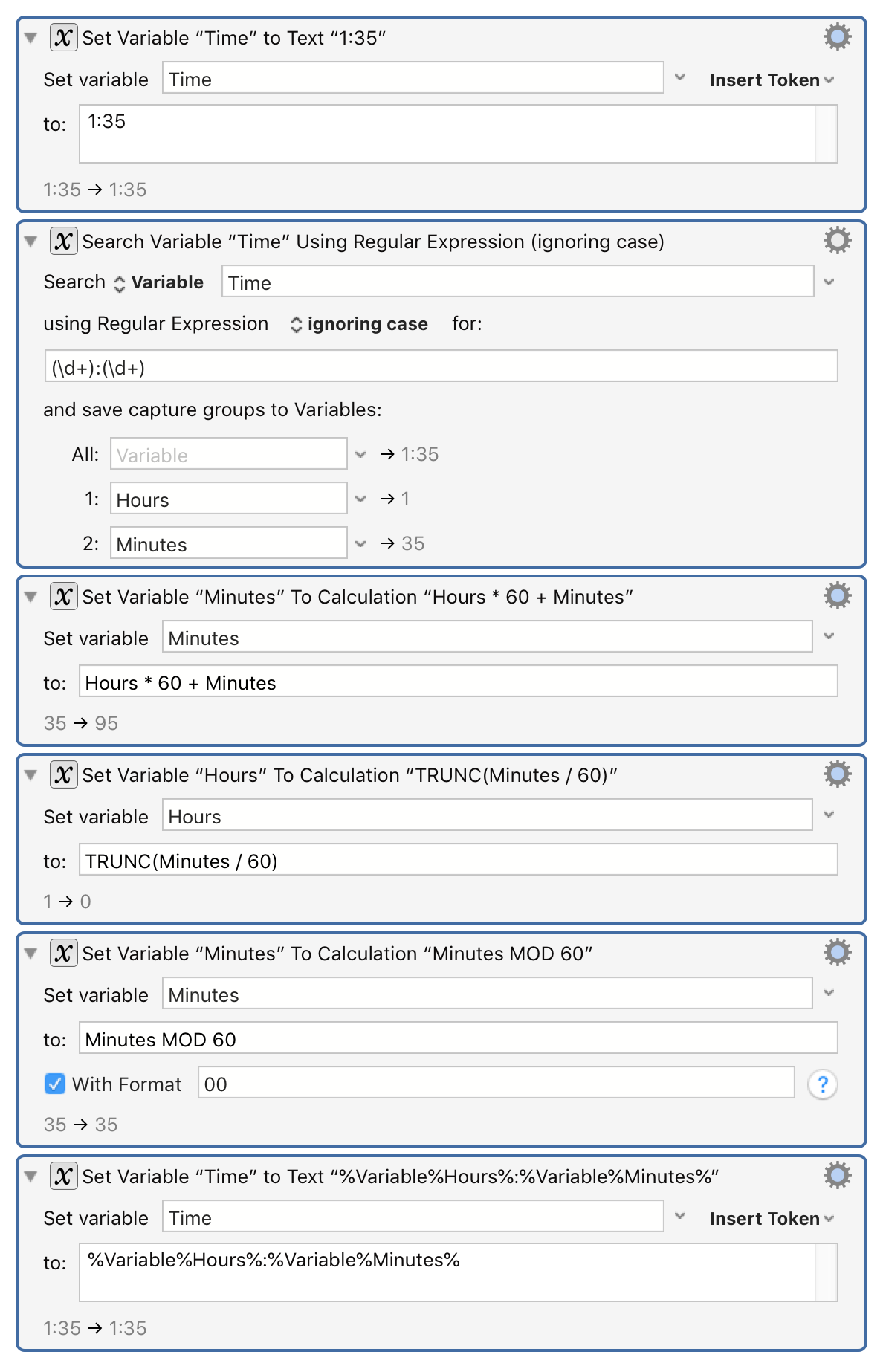The width and height of the screenshot is (883, 1372).
Task: Open gear menu for first Set Variable Time action
Action: pyautogui.click(x=837, y=36)
